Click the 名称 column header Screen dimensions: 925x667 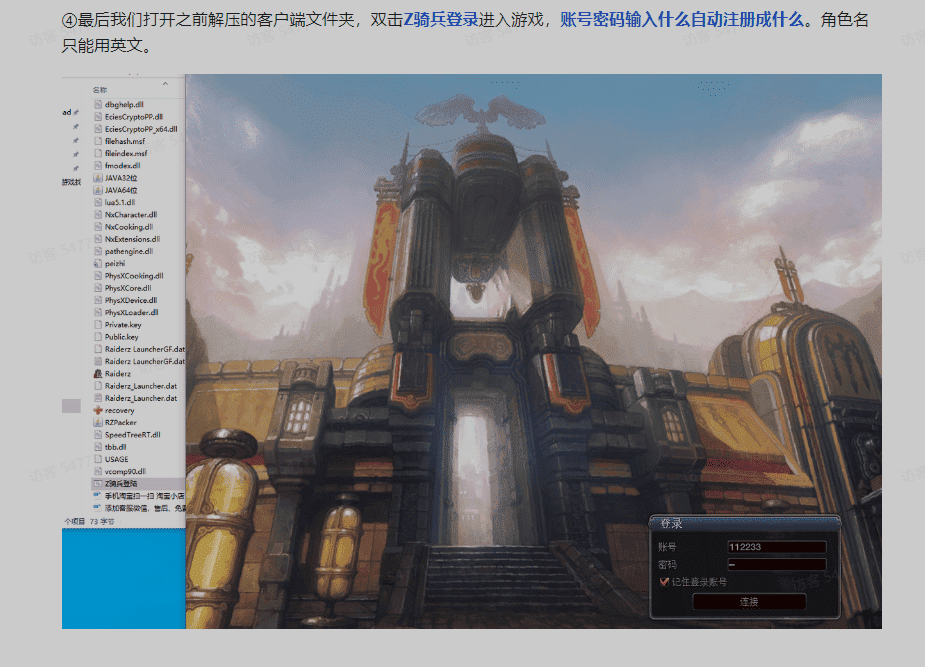click(x=100, y=90)
